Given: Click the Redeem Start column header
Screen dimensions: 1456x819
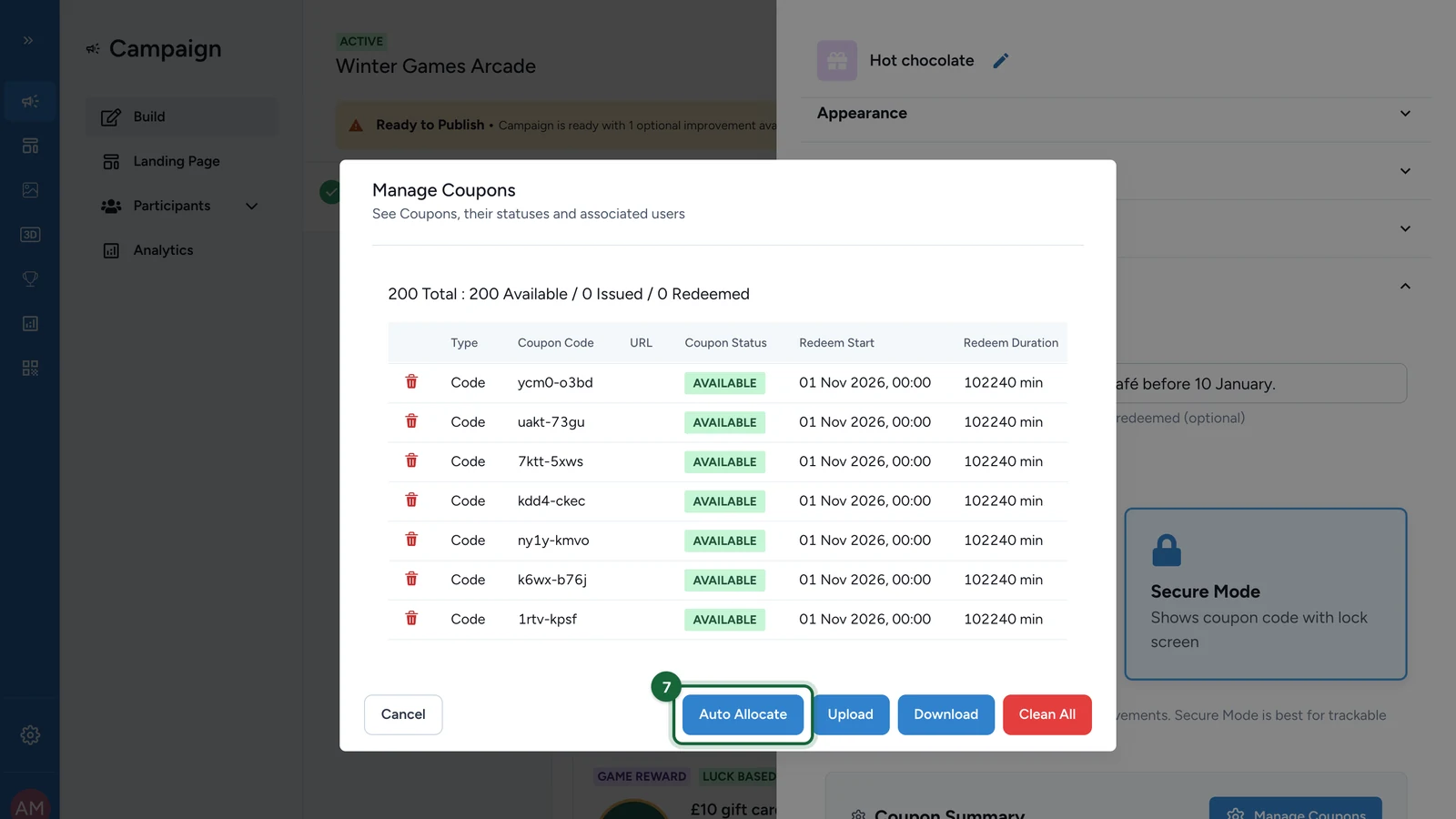Looking at the screenshot, I should 836,343.
